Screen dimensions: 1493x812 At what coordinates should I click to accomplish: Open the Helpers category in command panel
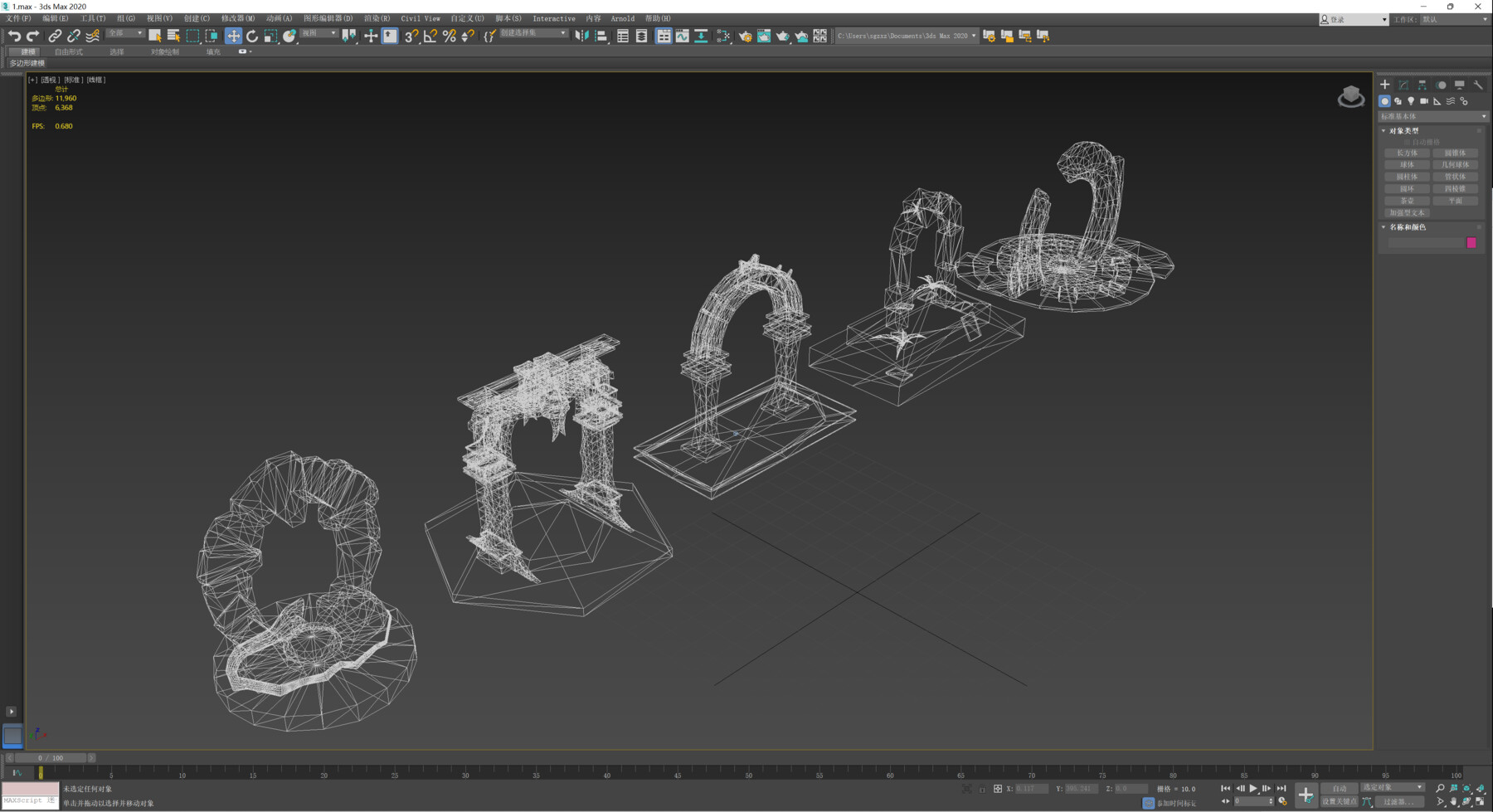1437,101
